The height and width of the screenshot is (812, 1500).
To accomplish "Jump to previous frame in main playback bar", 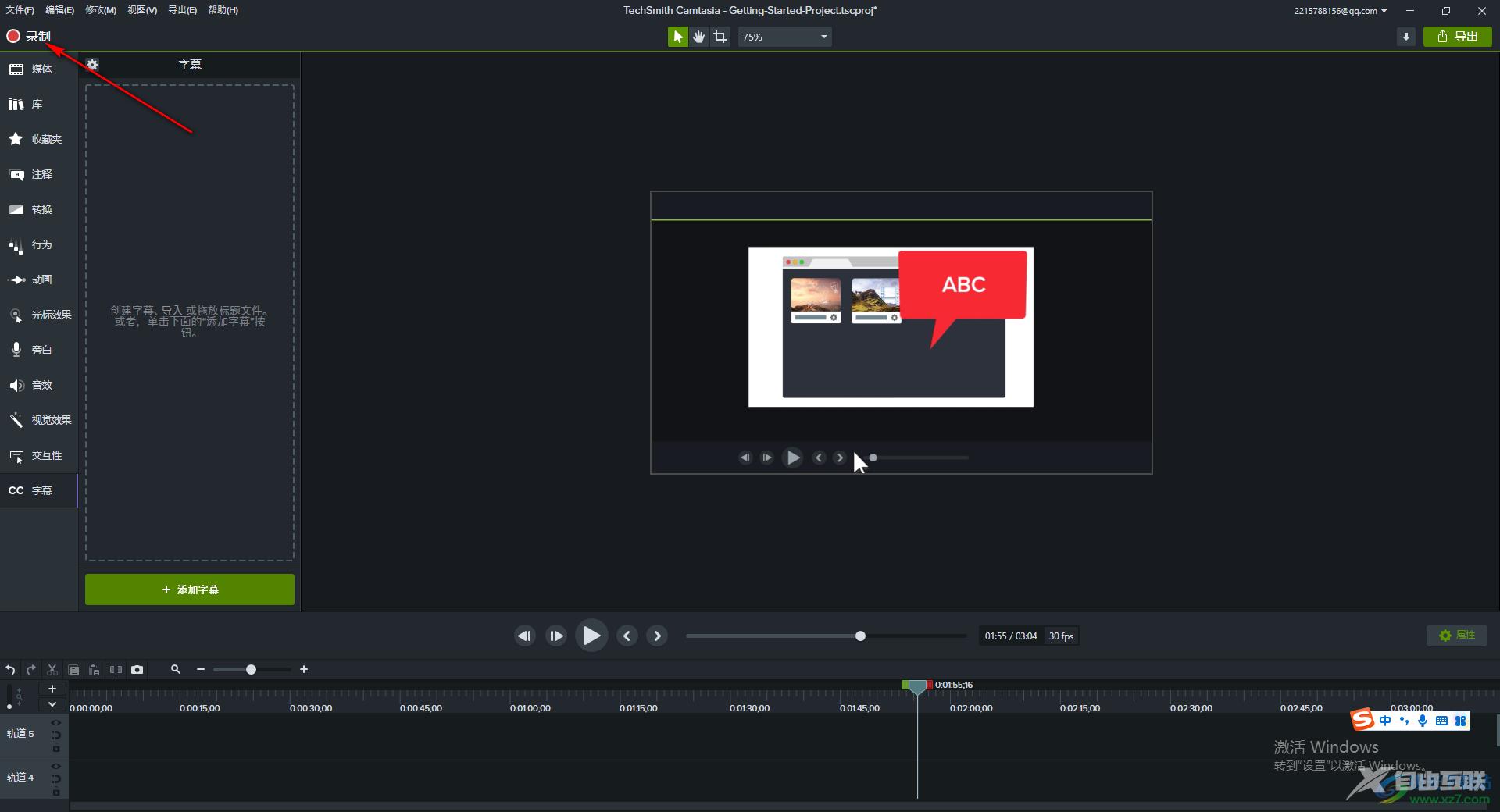I will coord(525,636).
